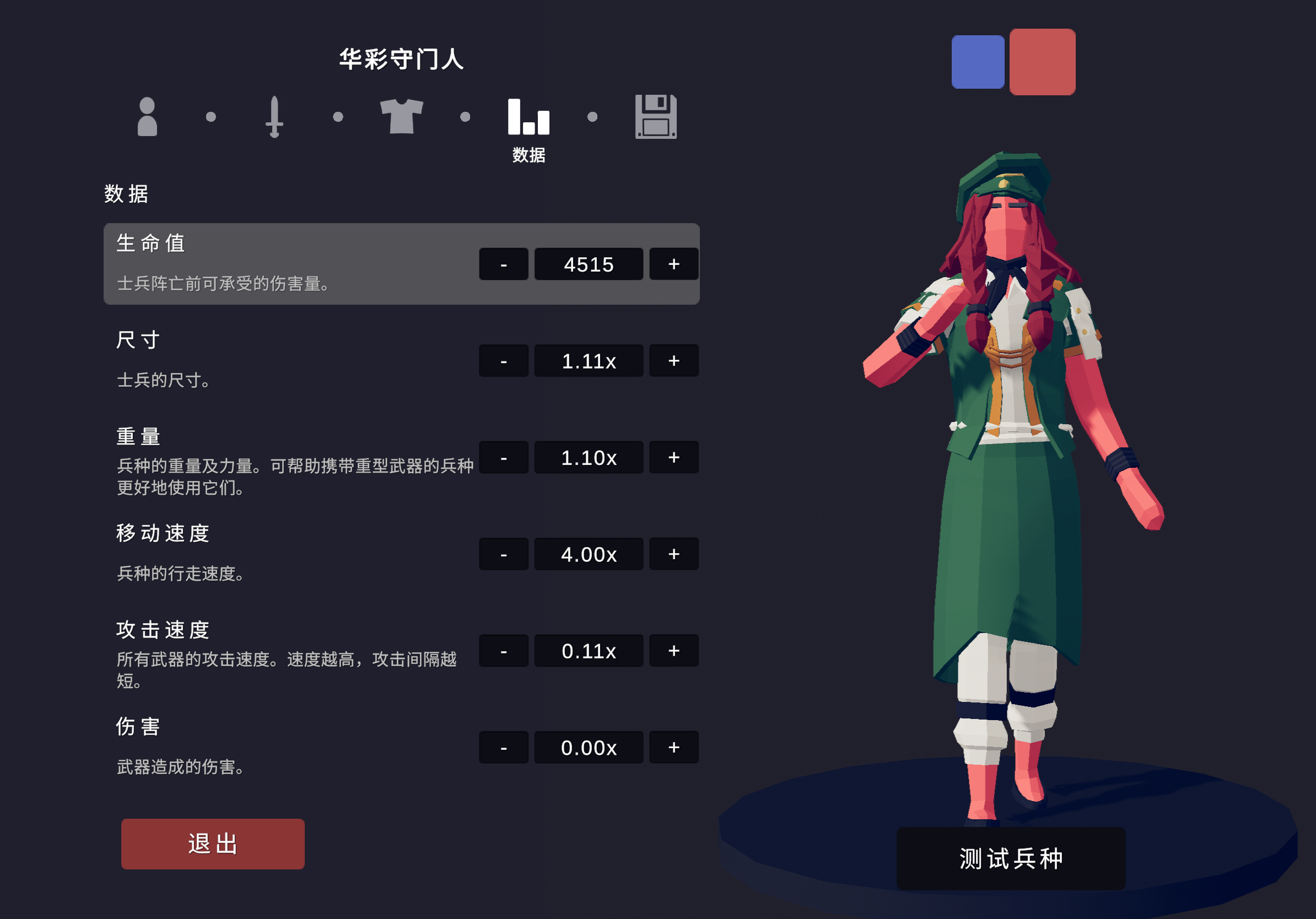Click the 4515 health value field
The height and width of the screenshot is (919, 1316).
589,264
